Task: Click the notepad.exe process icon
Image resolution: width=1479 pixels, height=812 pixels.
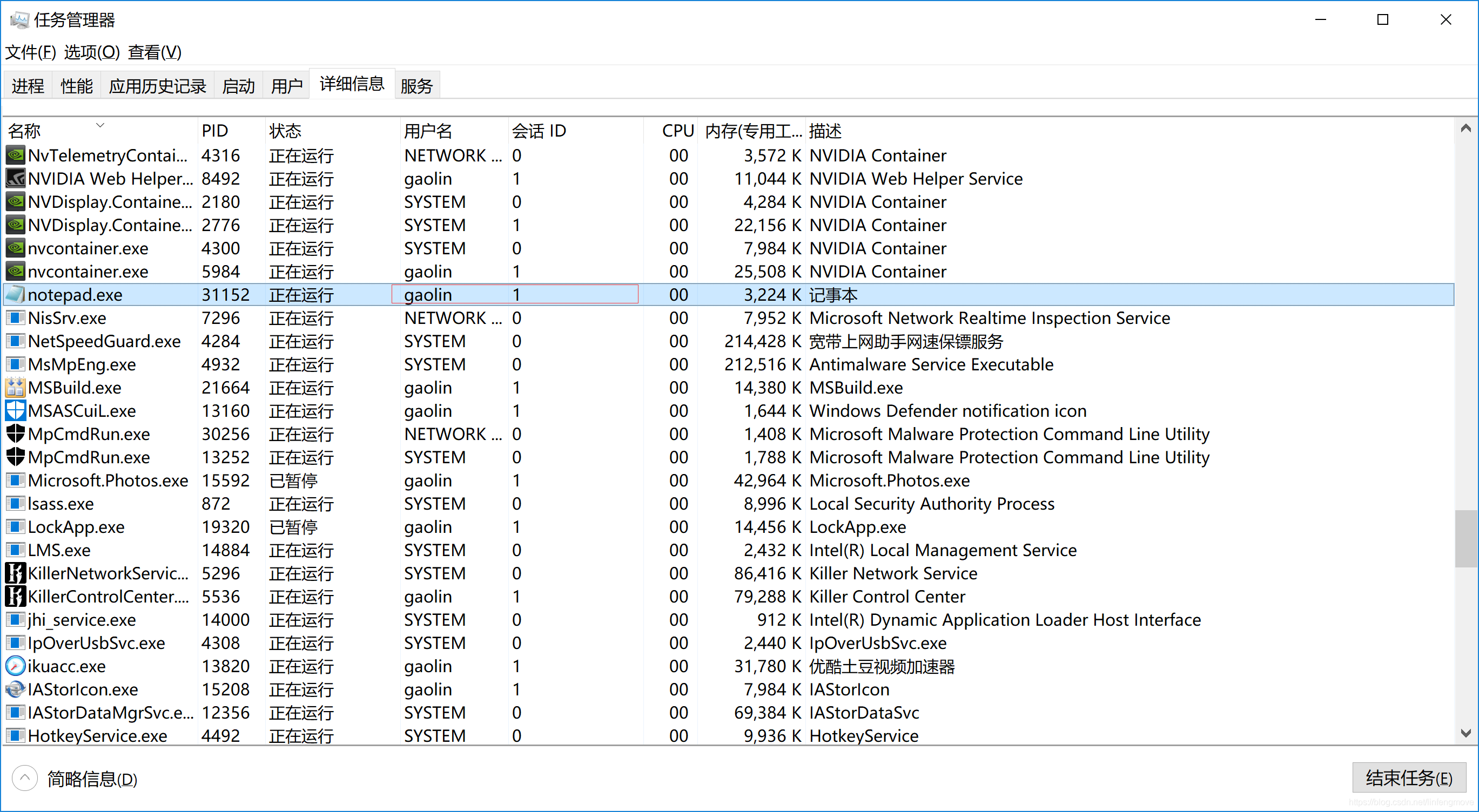Action: 16,294
